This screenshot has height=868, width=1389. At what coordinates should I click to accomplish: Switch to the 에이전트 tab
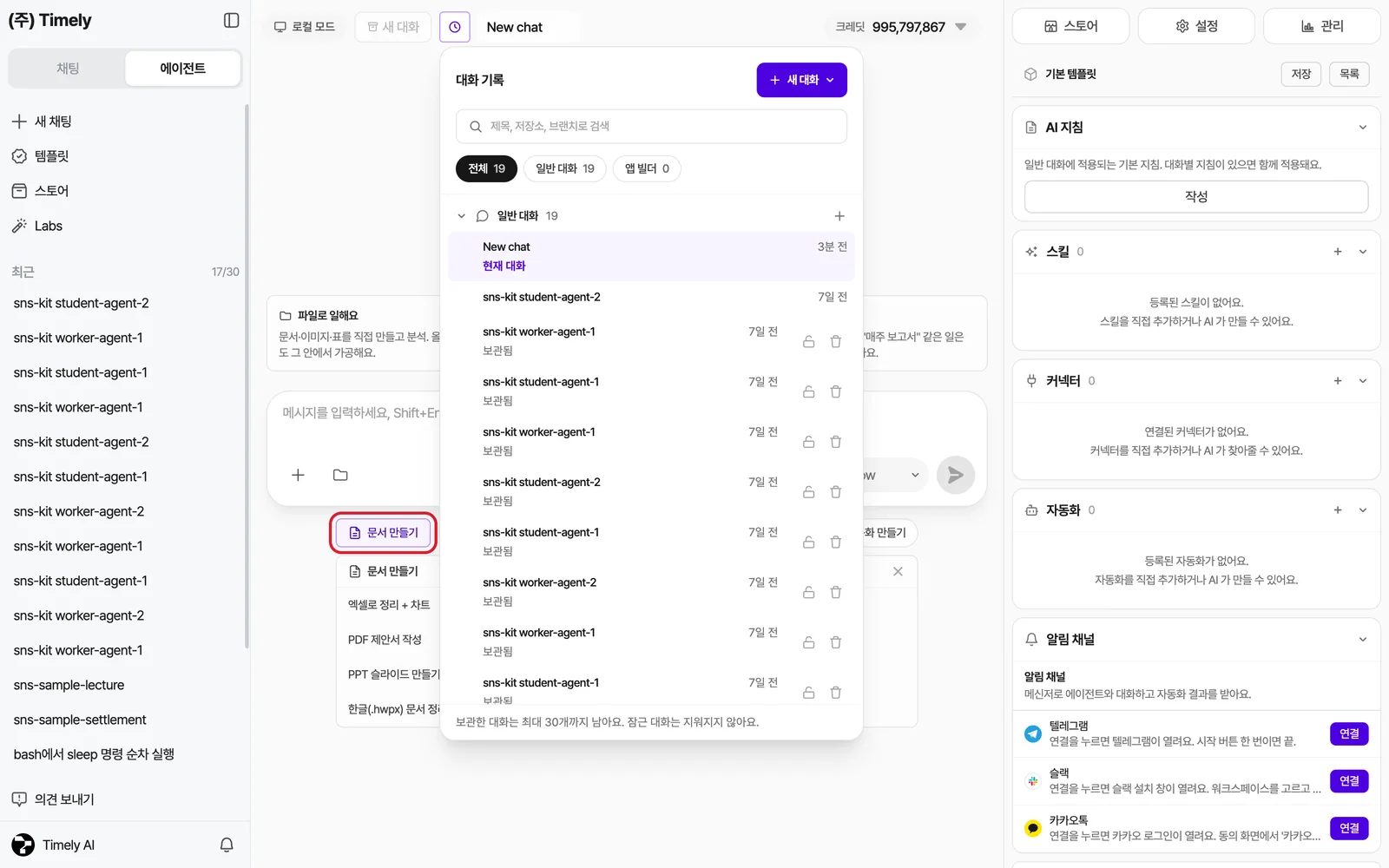coord(182,69)
